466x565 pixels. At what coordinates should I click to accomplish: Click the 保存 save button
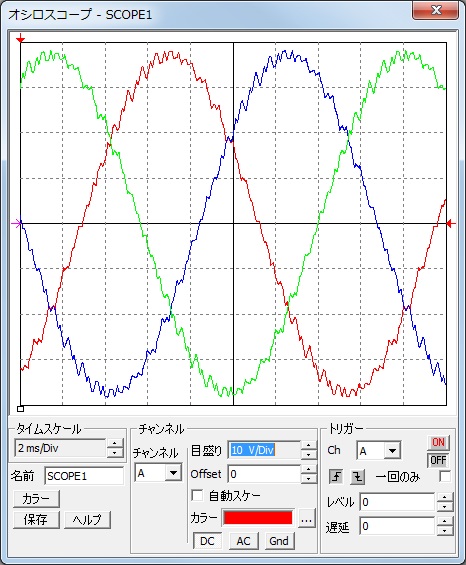click(x=36, y=520)
